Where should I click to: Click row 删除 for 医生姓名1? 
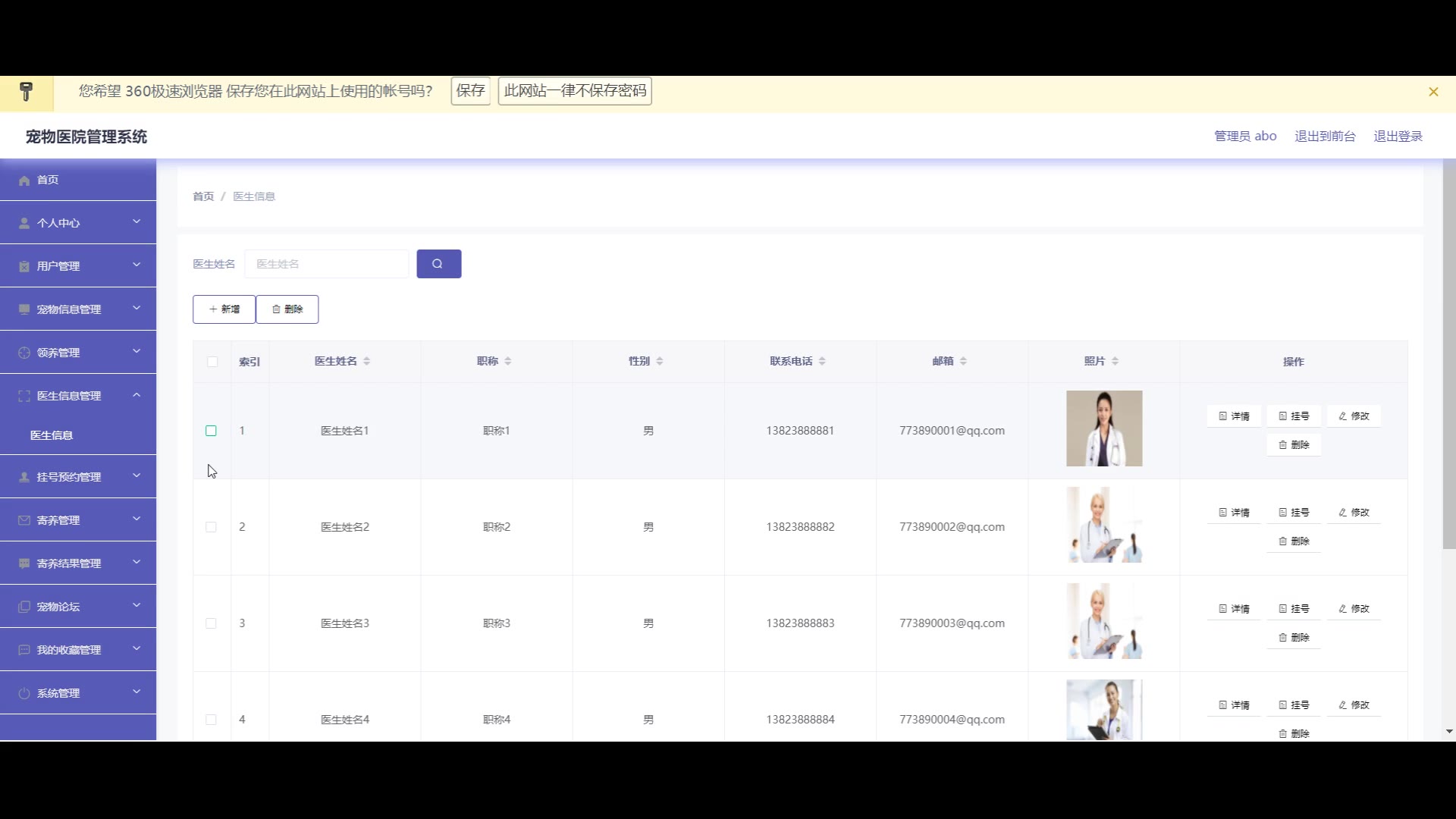[x=1294, y=445]
